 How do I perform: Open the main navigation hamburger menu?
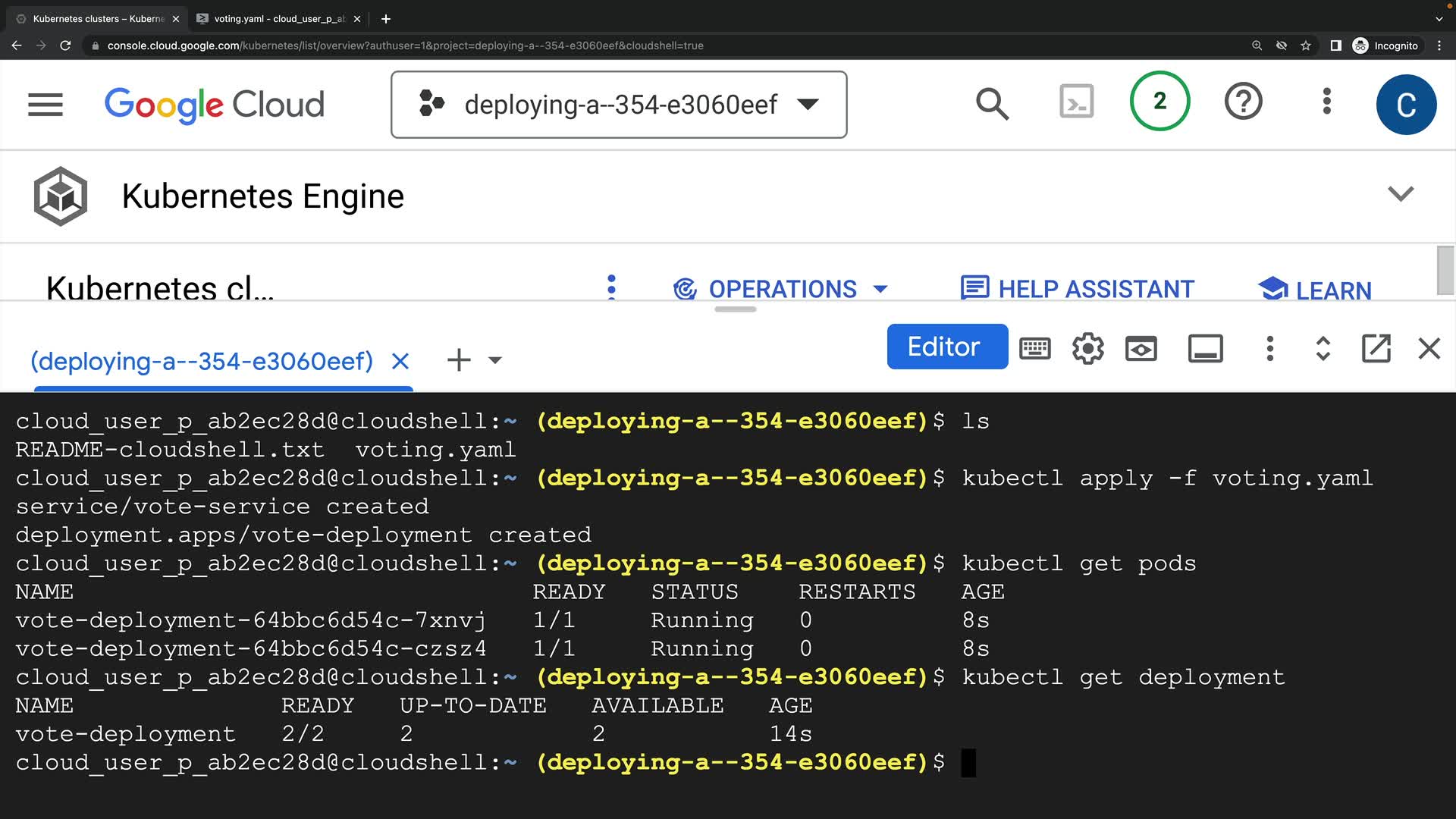45,105
